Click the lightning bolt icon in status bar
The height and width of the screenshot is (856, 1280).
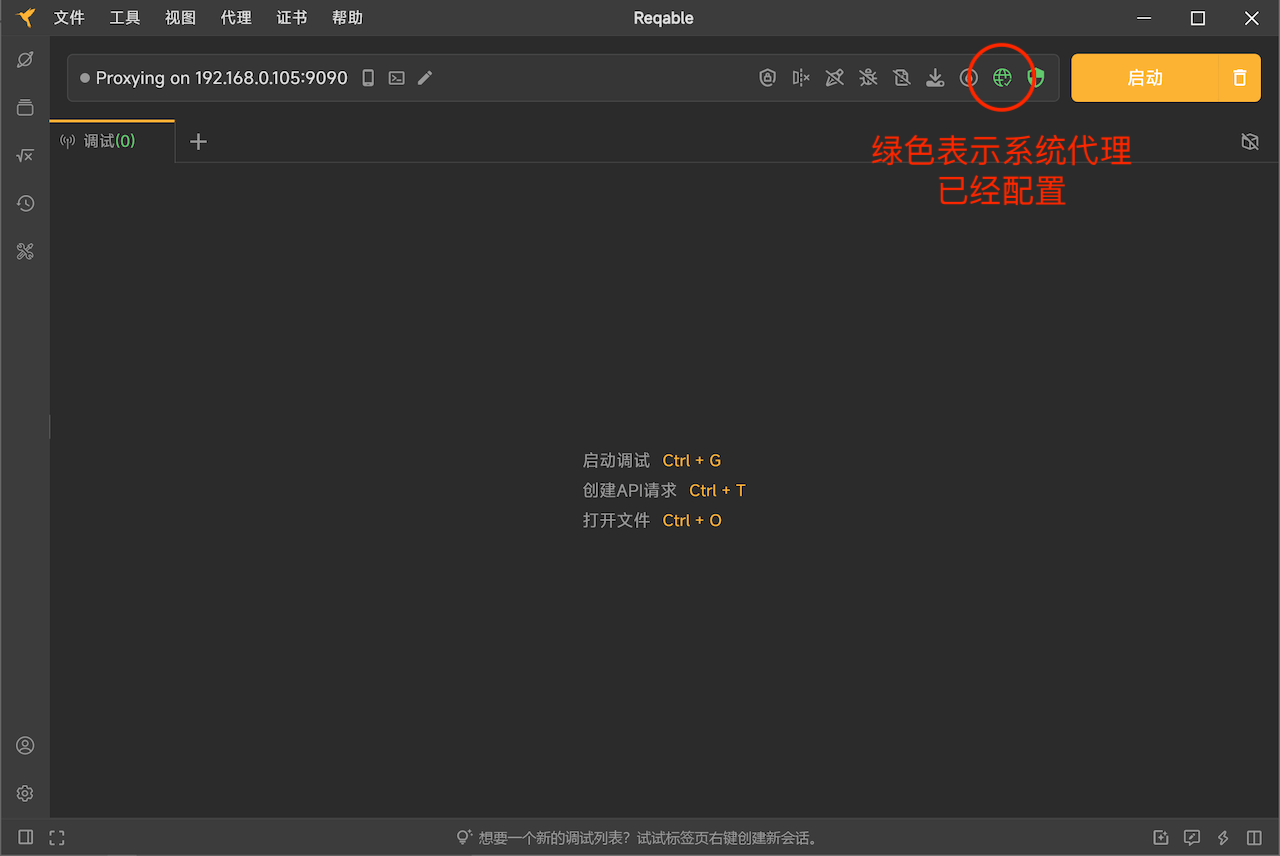coord(1223,838)
